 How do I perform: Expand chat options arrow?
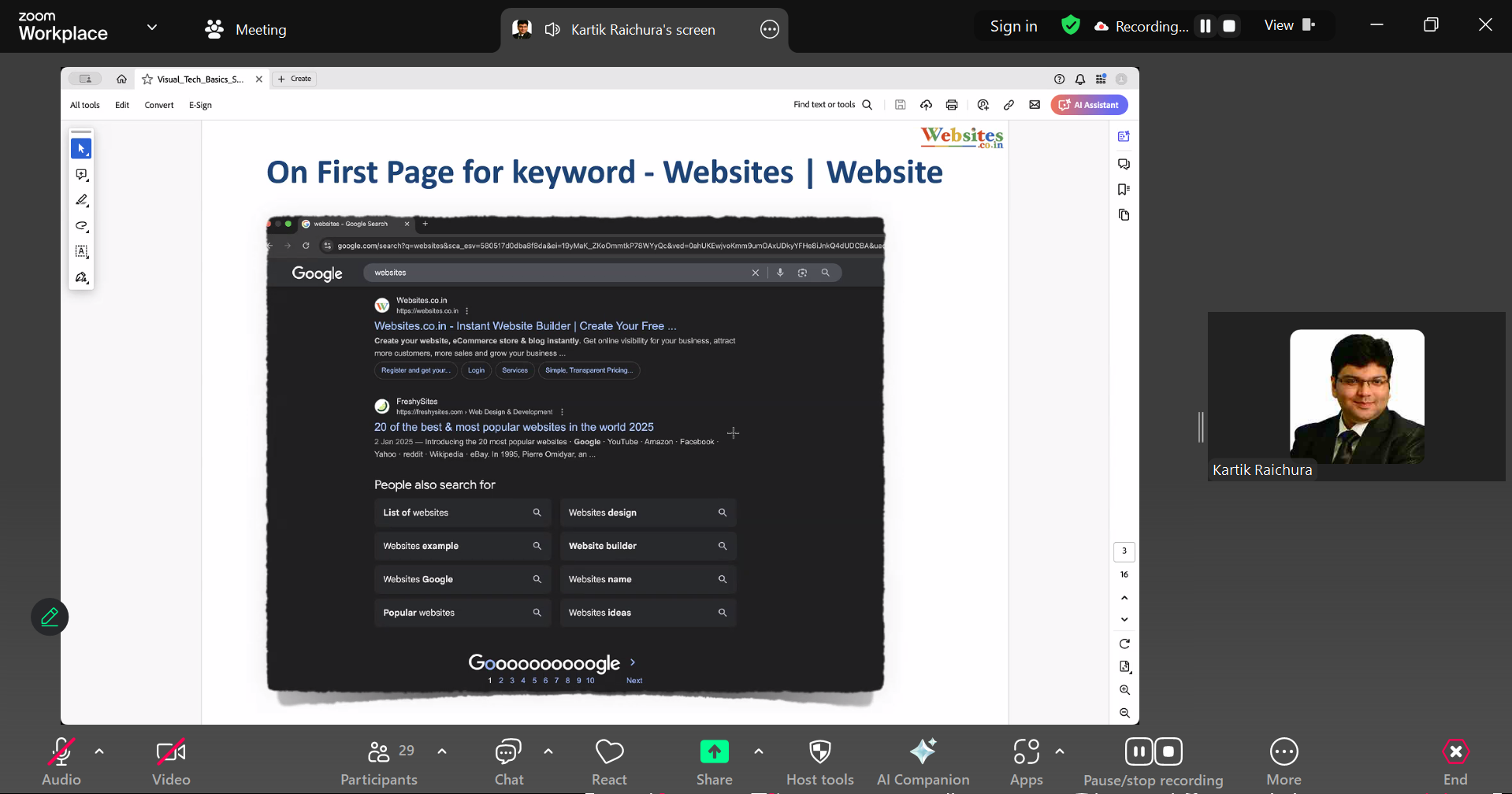click(x=548, y=751)
